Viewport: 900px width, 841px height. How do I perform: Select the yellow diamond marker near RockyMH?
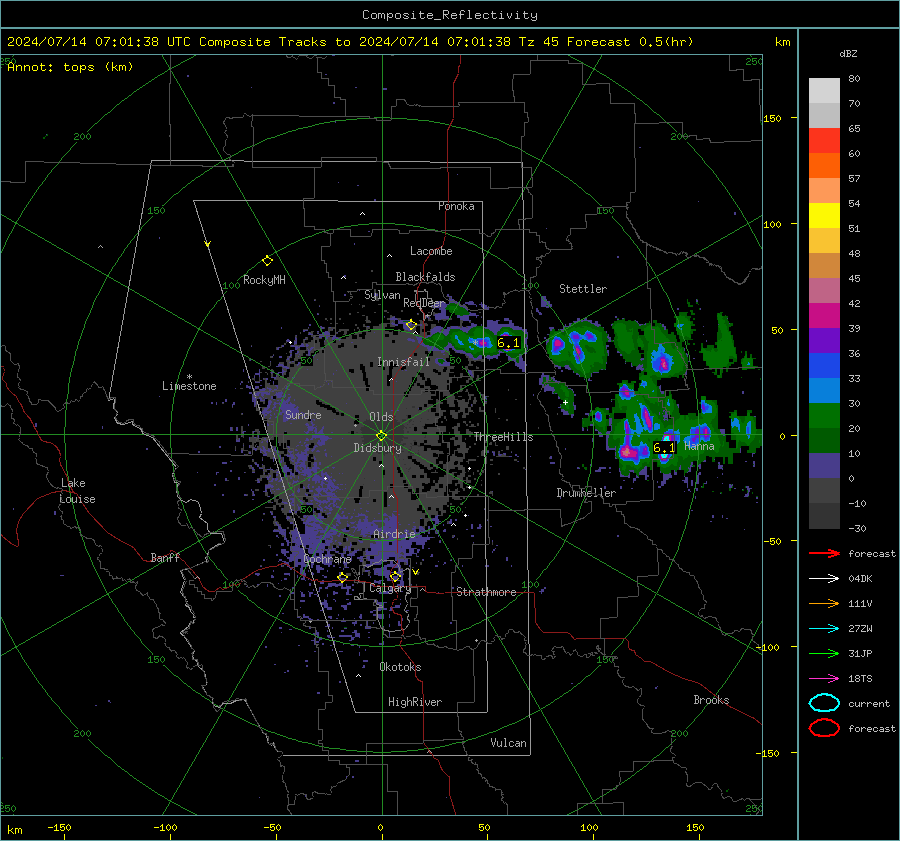267,261
